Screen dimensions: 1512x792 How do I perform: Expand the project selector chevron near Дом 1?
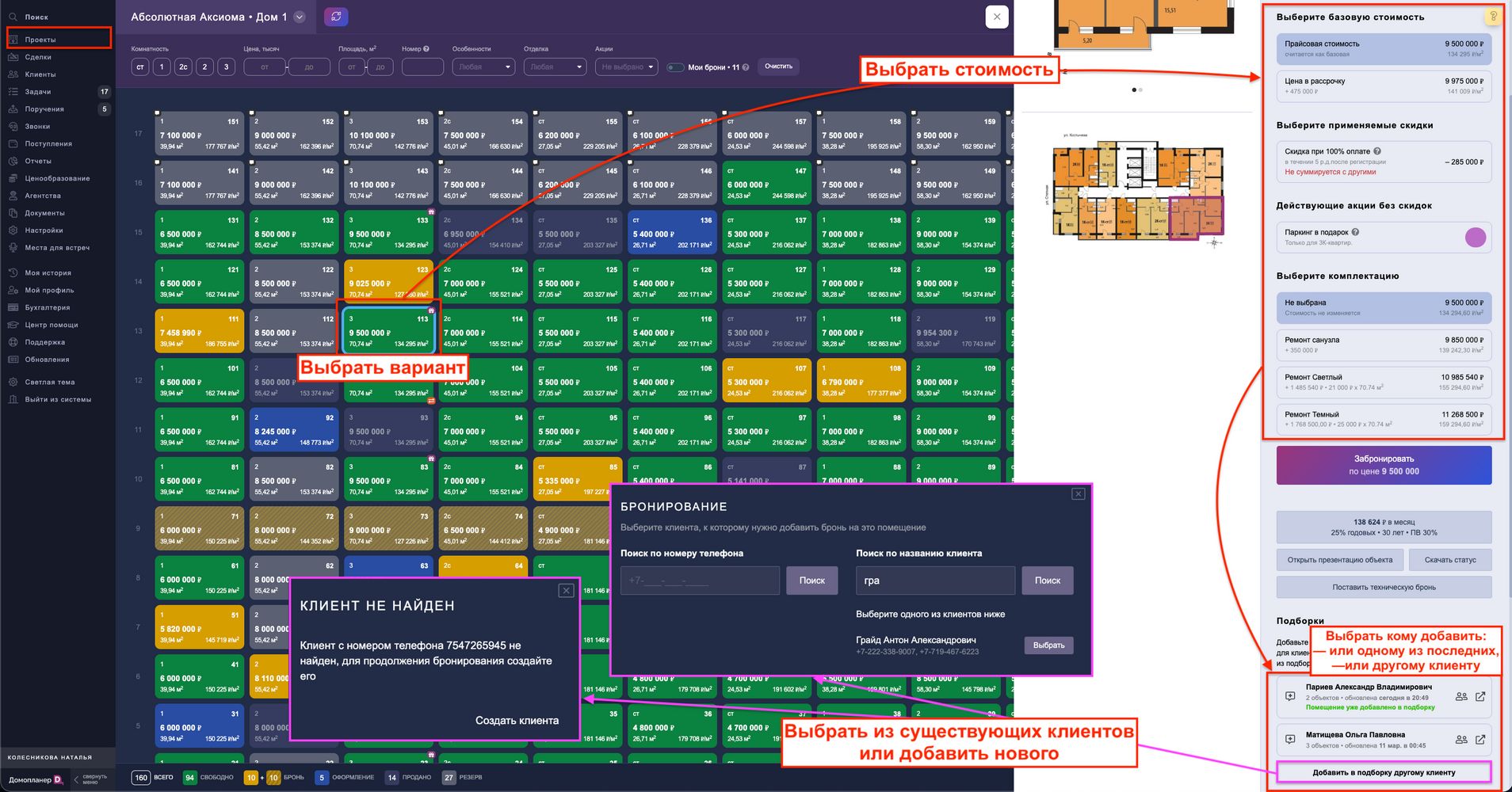click(300, 17)
